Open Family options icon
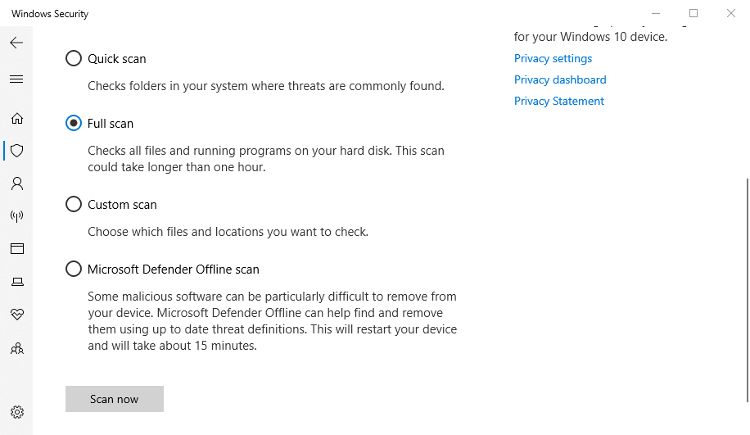Image resolution: width=750 pixels, height=435 pixels. pyautogui.click(x=16, y=348)
